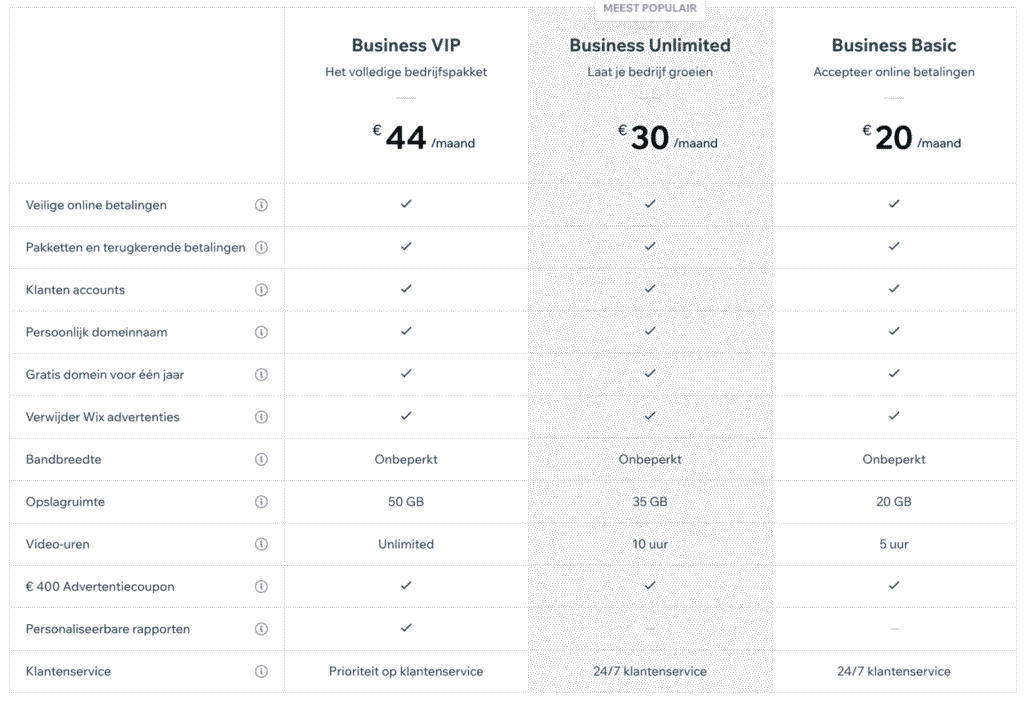Click the € 44 per maand price
The height and width of the screenshot is (701, 1024).
[423, 139]
